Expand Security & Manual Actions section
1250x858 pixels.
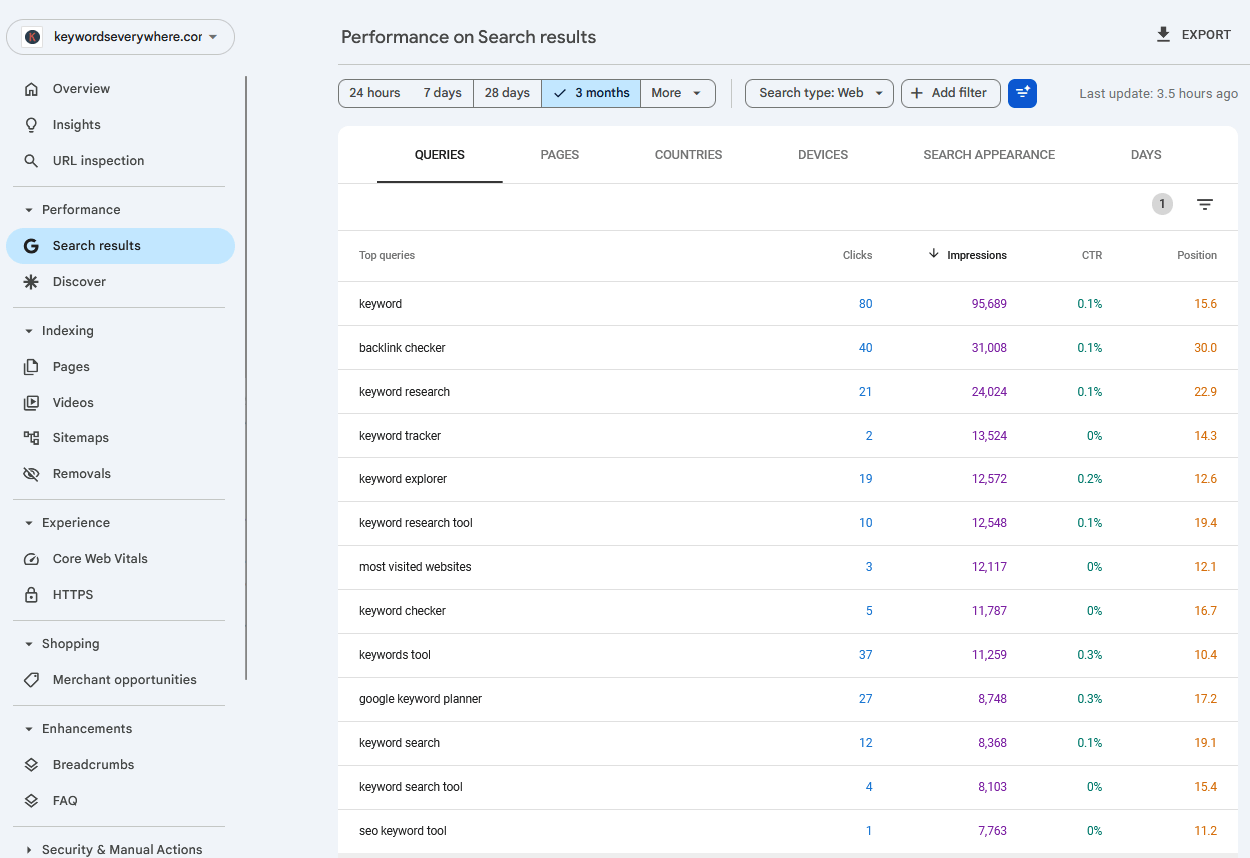[29, 850]
